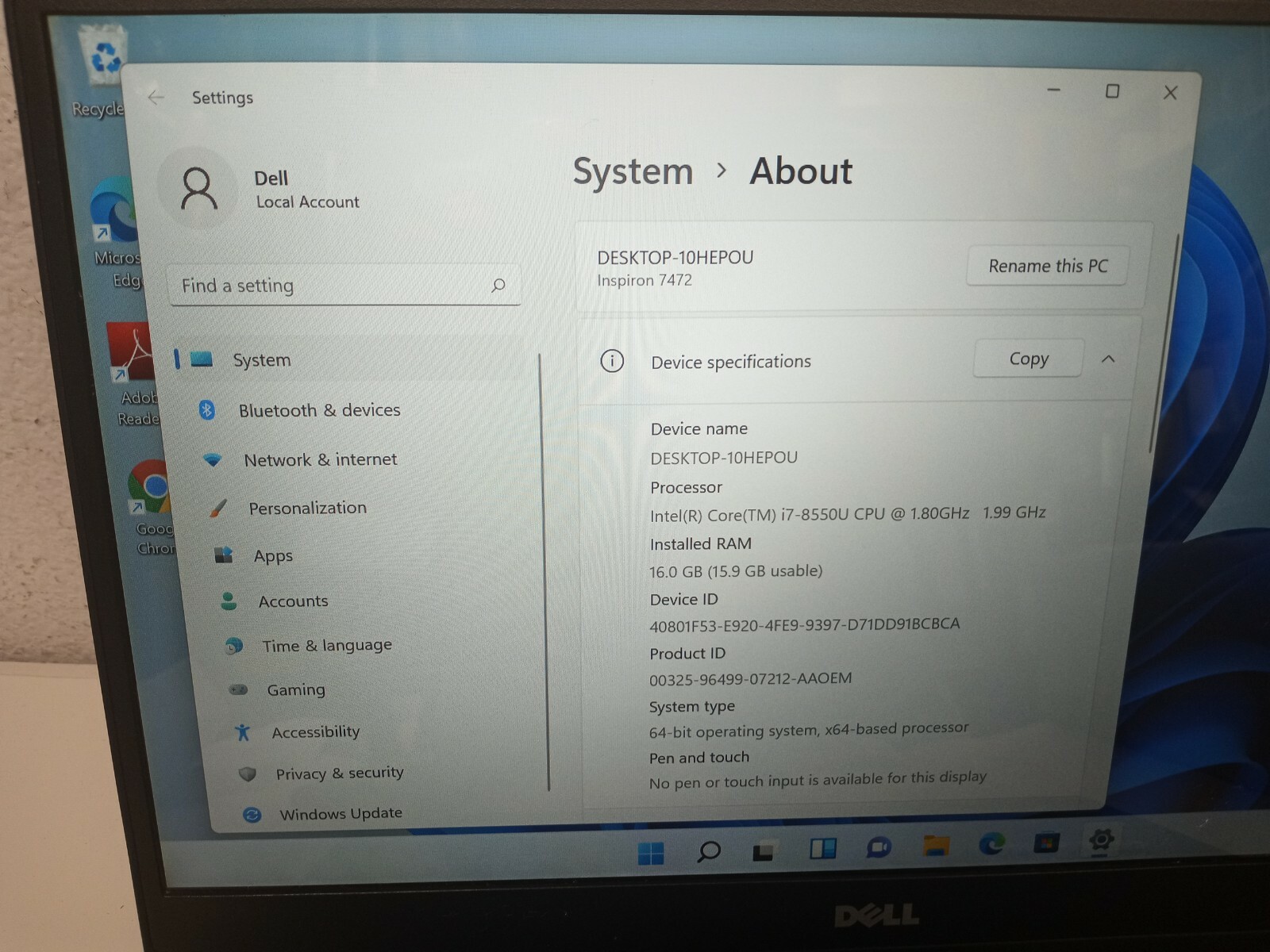Click the Accounts person icon

pos(229,601)
